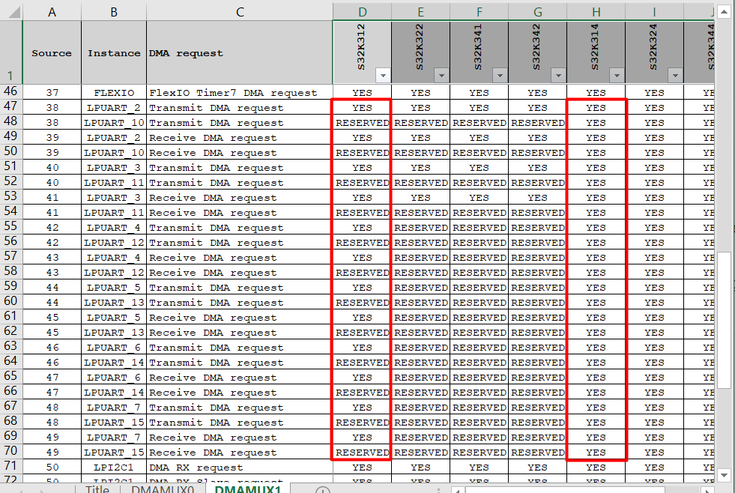Click the S32K314 header cell text
The height and width of the screenshot is (493, 735).
click(x=595, y=47)
